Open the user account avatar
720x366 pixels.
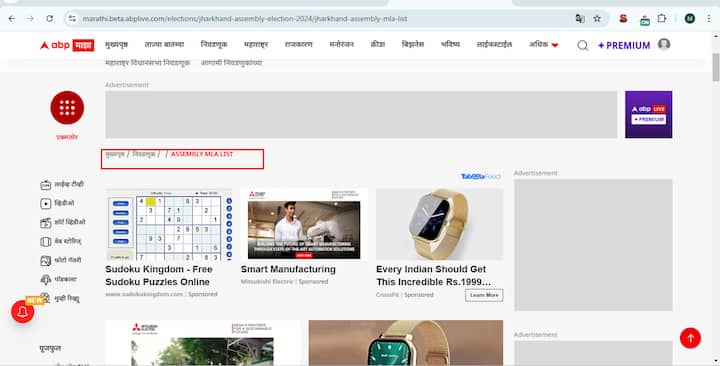(x=664, y=44)
